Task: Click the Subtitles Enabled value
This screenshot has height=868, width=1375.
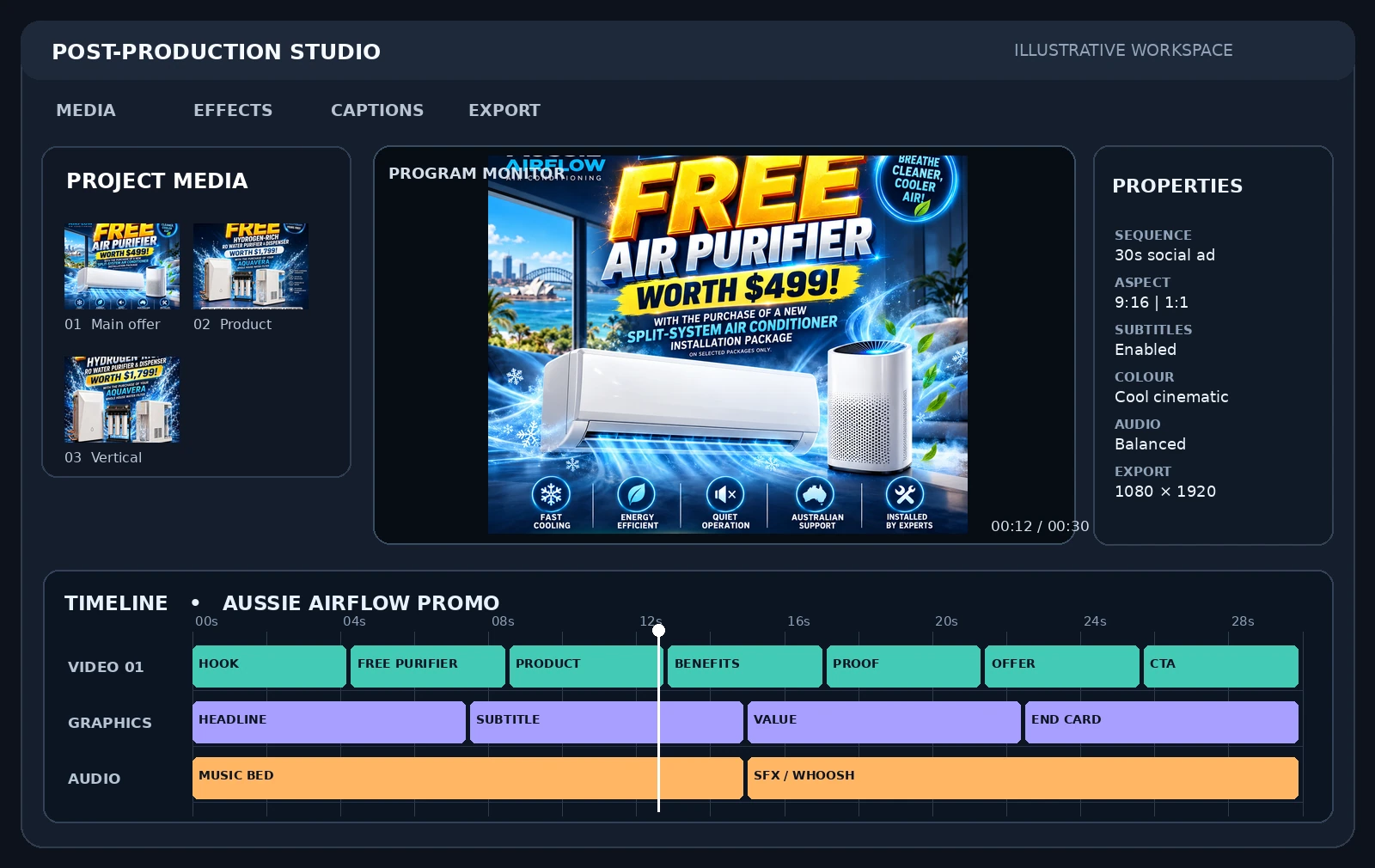Action: pyautogui.click(x=1146, y=350)
